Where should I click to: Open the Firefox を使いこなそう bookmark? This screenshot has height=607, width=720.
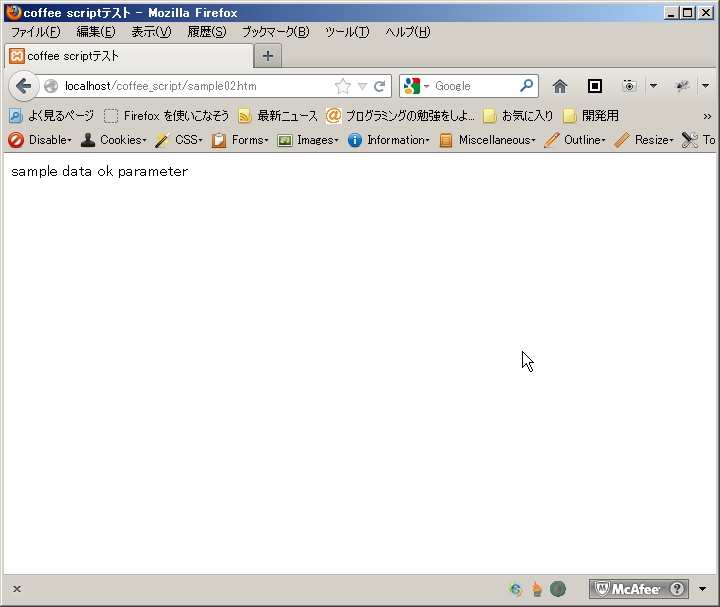click(x=166, y=116)
